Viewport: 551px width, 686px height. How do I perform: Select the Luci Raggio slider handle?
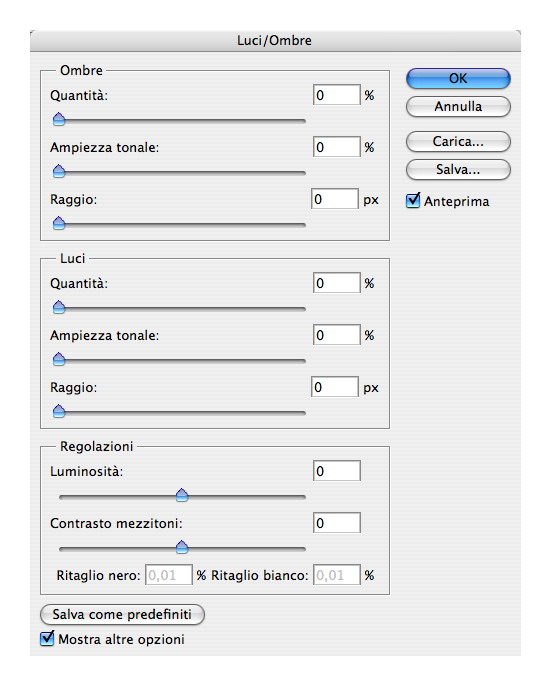(59, 411)
